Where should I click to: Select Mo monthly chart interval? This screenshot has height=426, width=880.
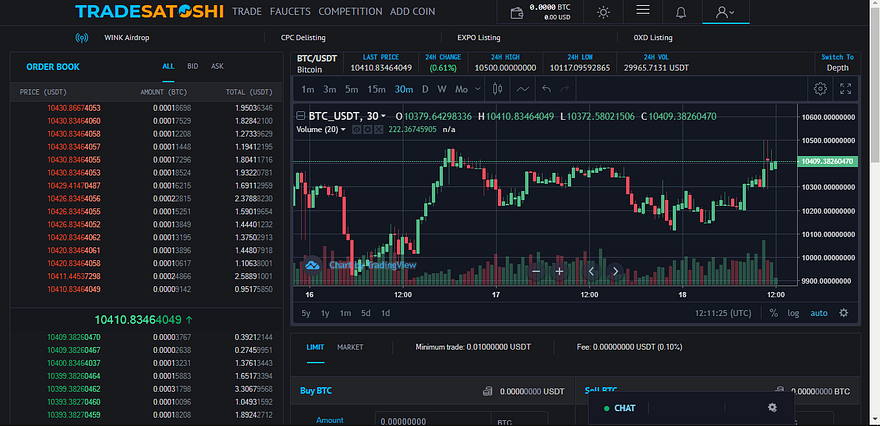[461, 89]
